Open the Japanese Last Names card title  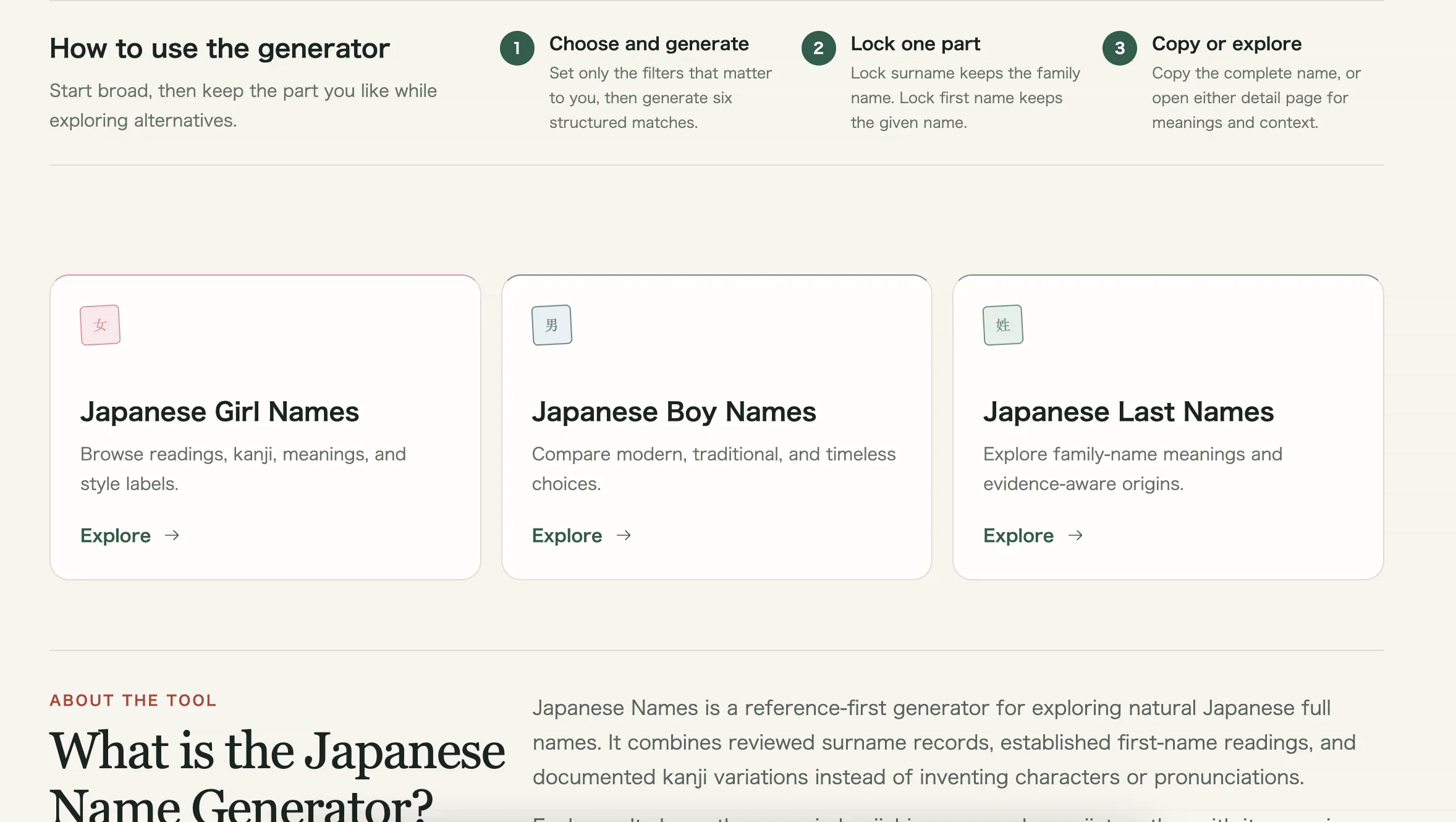(1128, 412)
